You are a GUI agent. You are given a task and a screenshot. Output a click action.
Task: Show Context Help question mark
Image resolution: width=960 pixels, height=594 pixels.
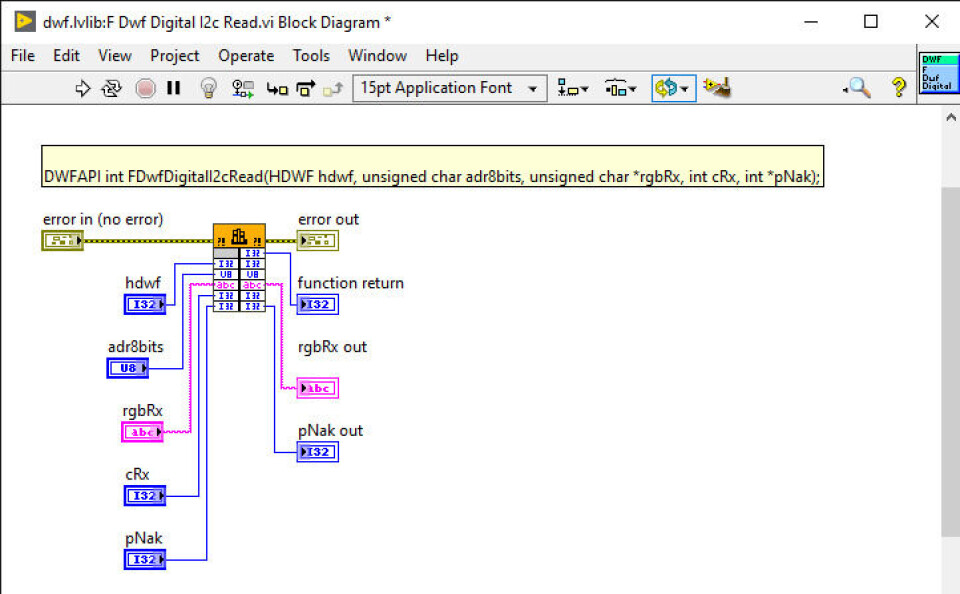pyautogui.click(x=898, y=88)
